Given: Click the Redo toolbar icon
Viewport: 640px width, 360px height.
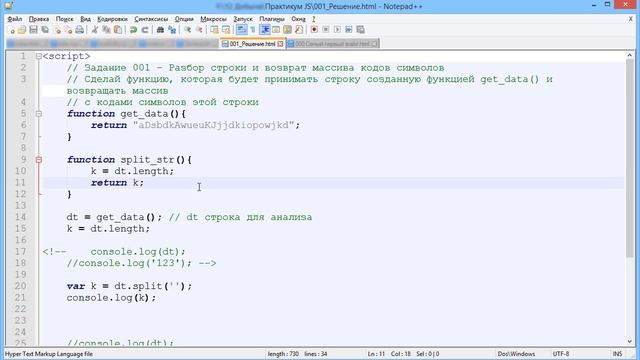Looking at the screenshot, I should coord(144,30).
